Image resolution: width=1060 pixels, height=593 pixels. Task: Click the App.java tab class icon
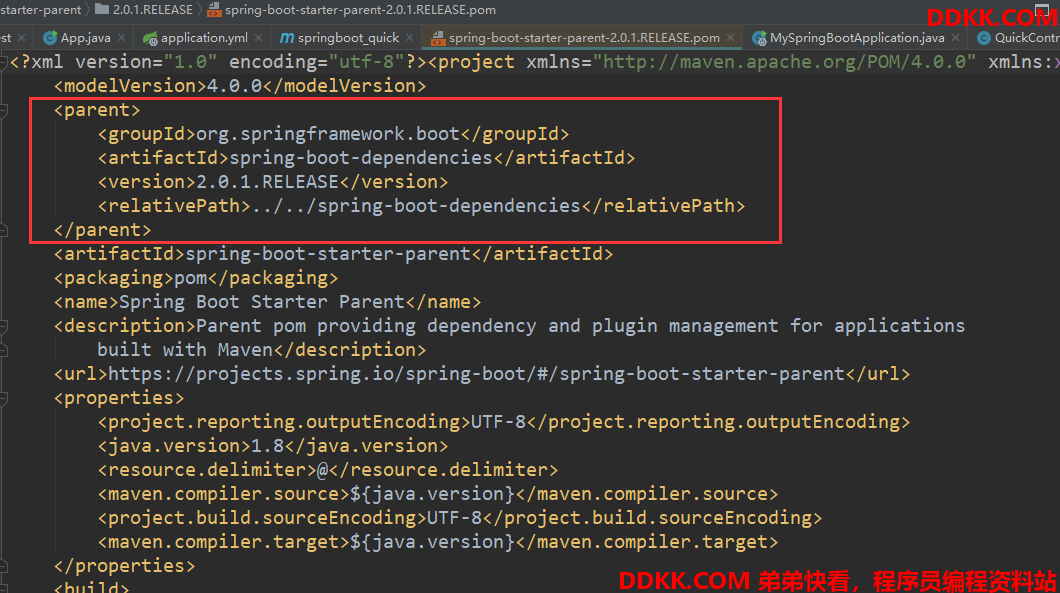pyautogui.click(x=50, y=38)
